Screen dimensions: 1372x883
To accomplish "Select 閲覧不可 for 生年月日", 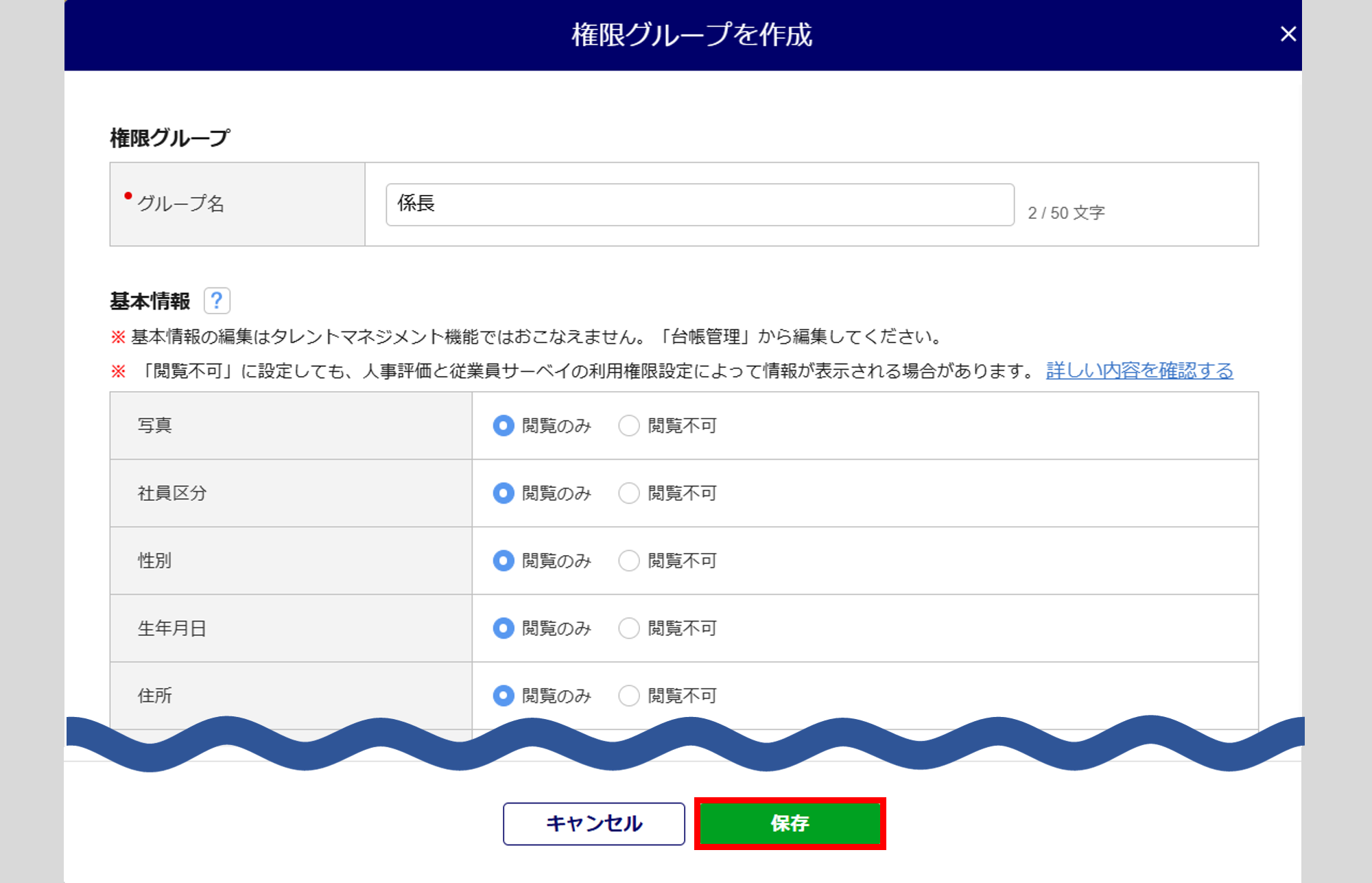I will click(x=629, y=628).
